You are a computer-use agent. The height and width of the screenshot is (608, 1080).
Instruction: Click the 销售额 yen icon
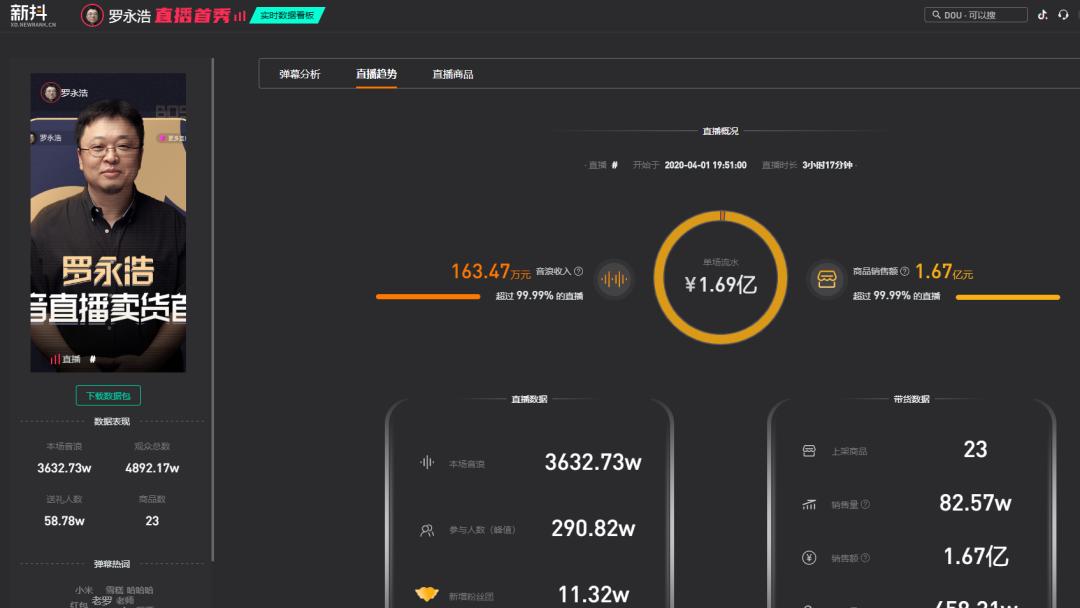pos(809,558)
